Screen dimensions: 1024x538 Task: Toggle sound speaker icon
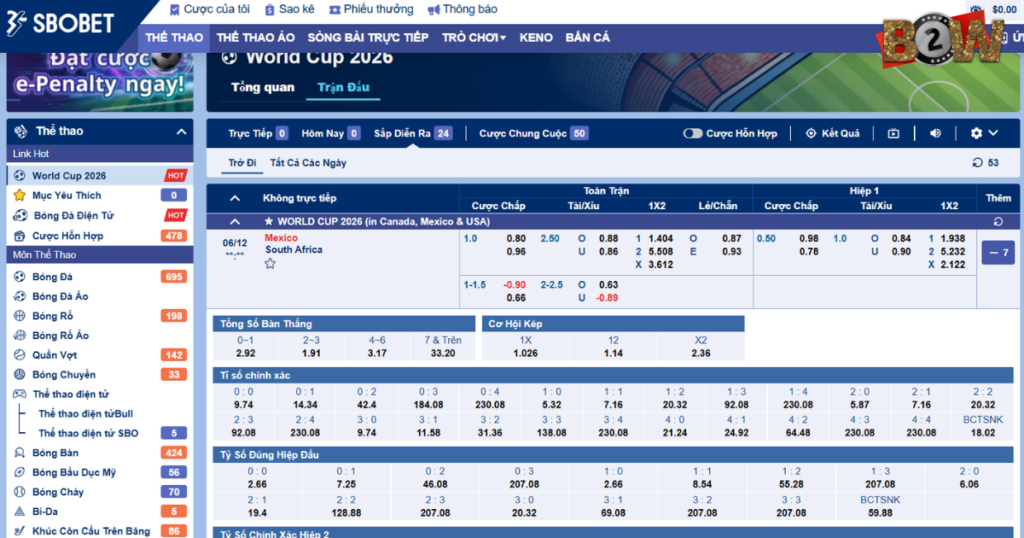coord(935,133)
